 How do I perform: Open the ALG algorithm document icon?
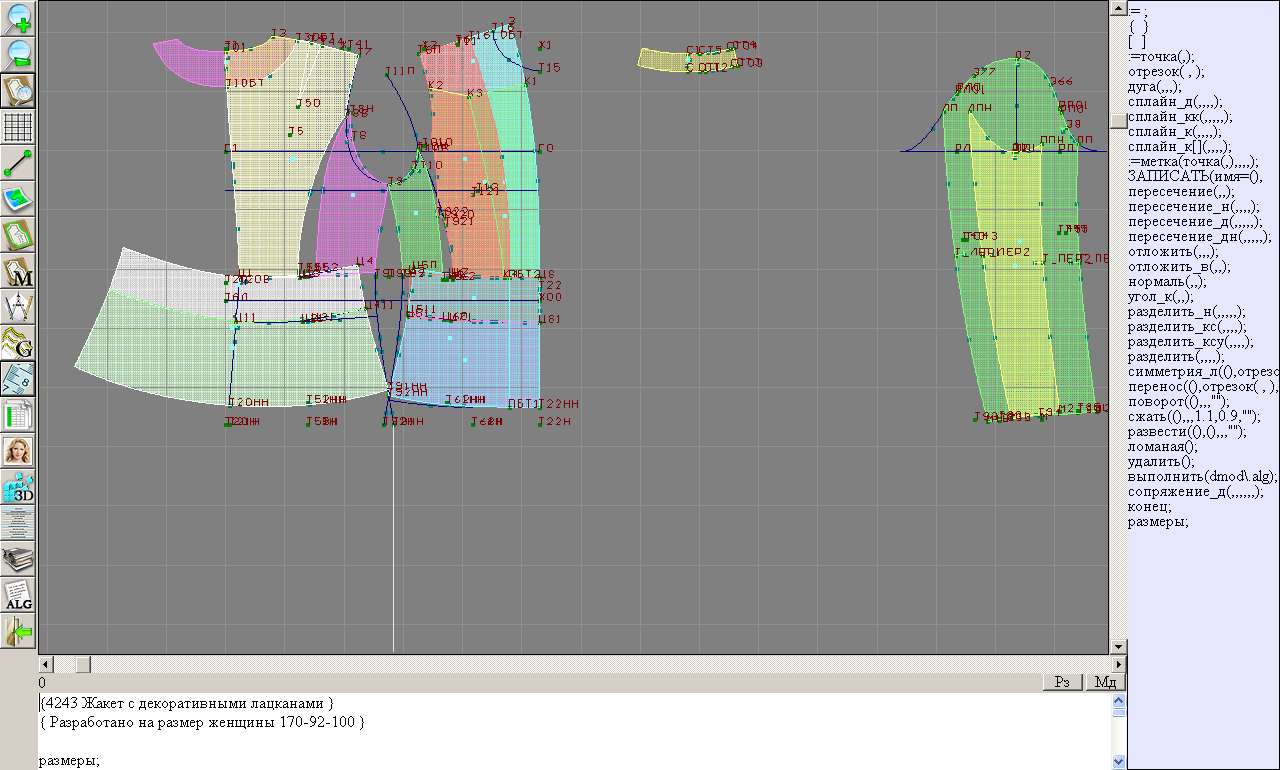tap(19, 595)
